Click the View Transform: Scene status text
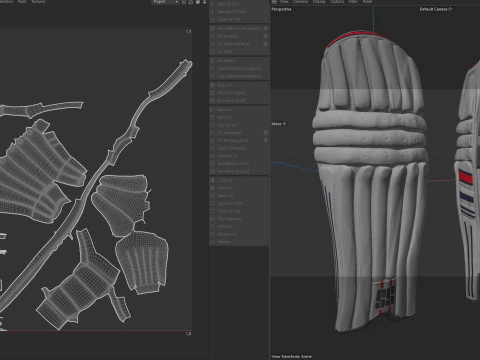The image size is (480, 360). tap(292, 356)
